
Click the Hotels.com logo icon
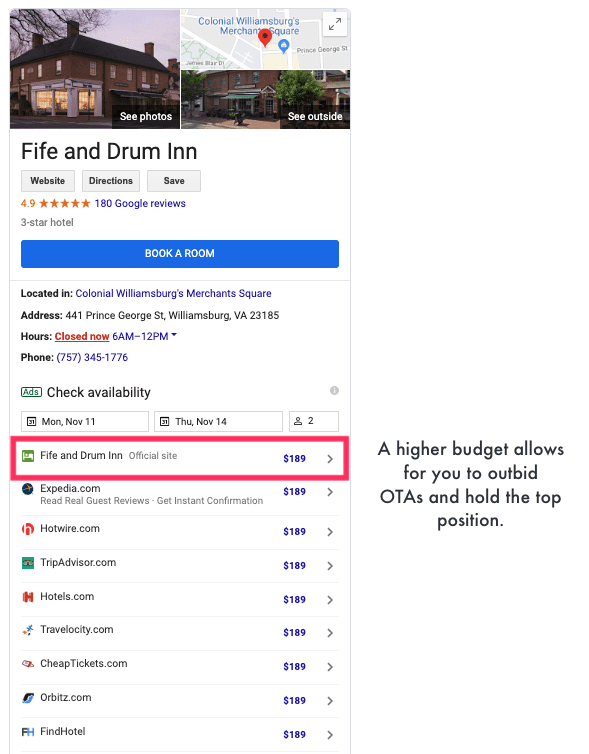coord(28,597)
